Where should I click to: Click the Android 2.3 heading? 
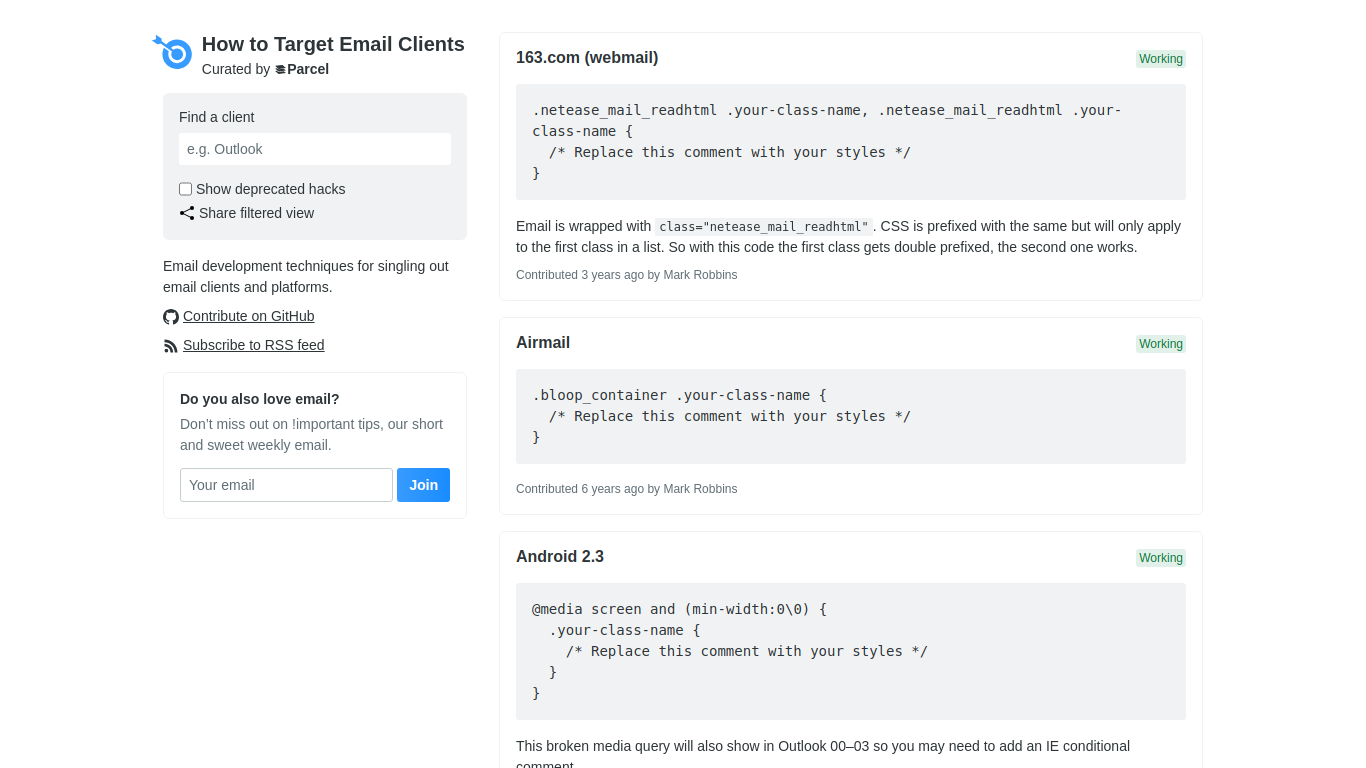tap(560, 557)
